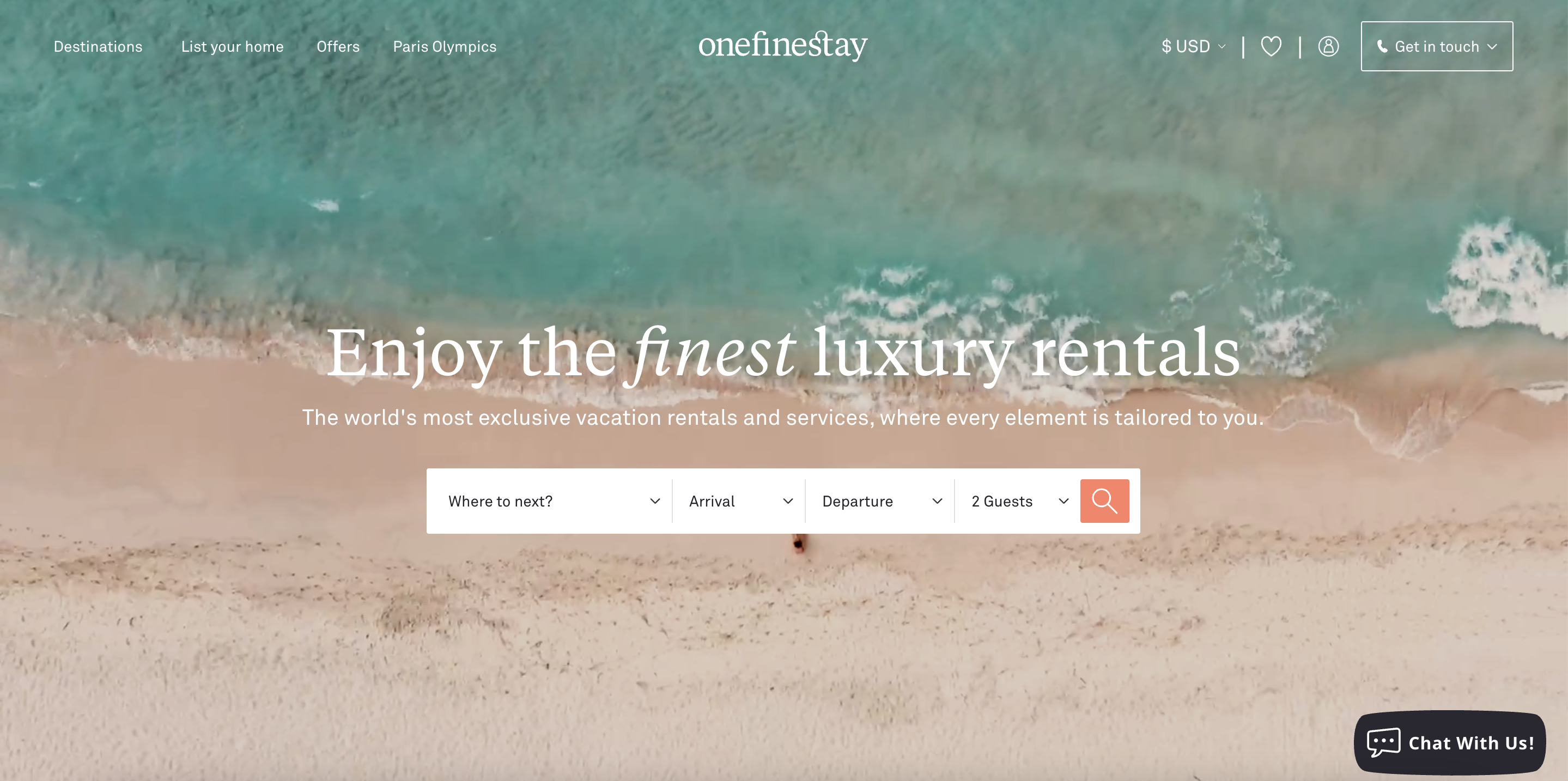Click the heart/wishlist icon
Viewport: 1568px width, 781px height.
click(1271, 46)
